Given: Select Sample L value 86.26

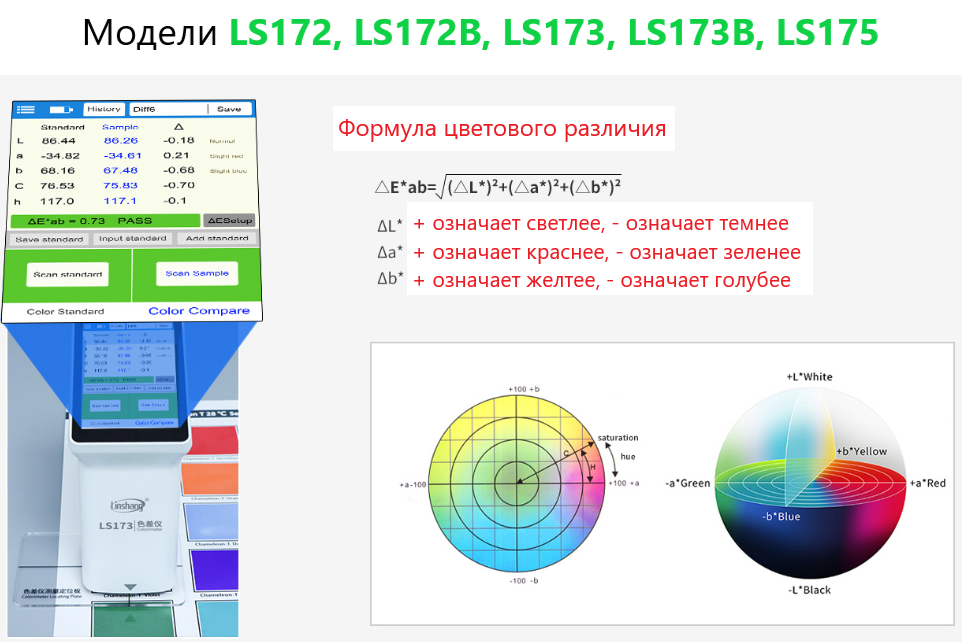Looking at the screenshot, I should [121, 141].
